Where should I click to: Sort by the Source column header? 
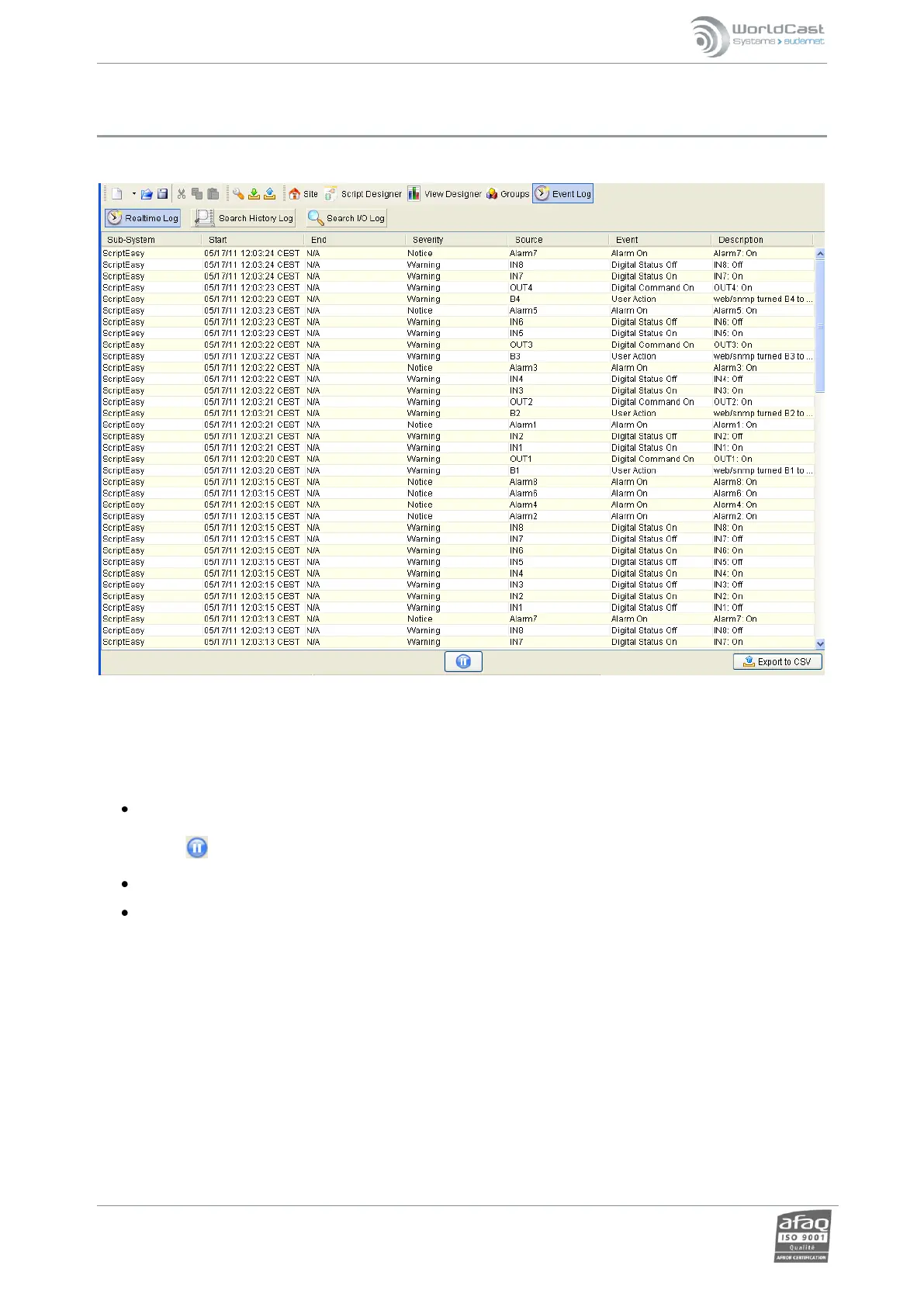click(x=557, y=240)
